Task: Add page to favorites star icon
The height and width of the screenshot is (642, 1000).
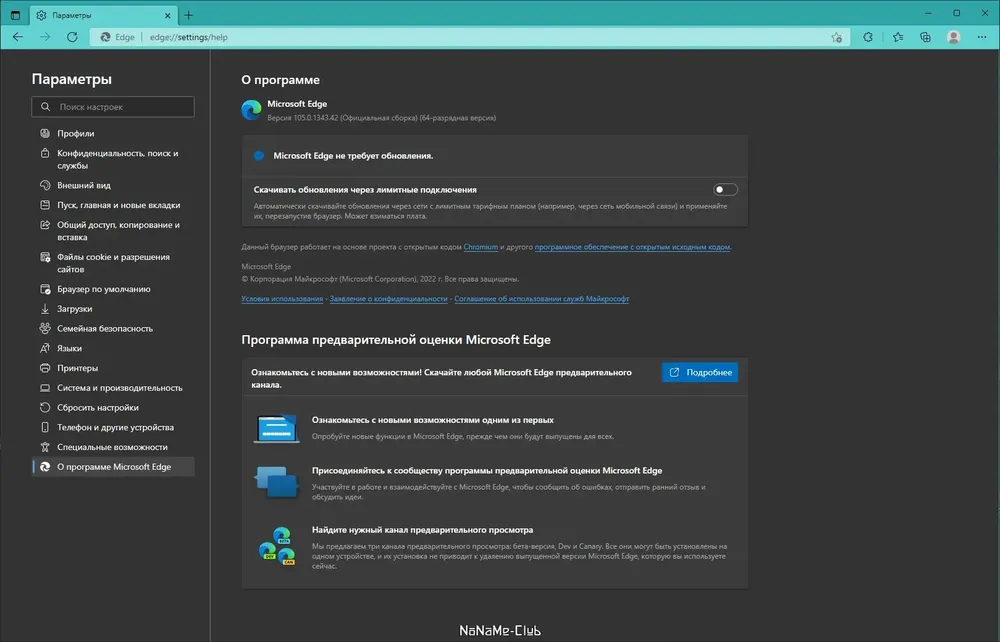Action: (837, 38)
